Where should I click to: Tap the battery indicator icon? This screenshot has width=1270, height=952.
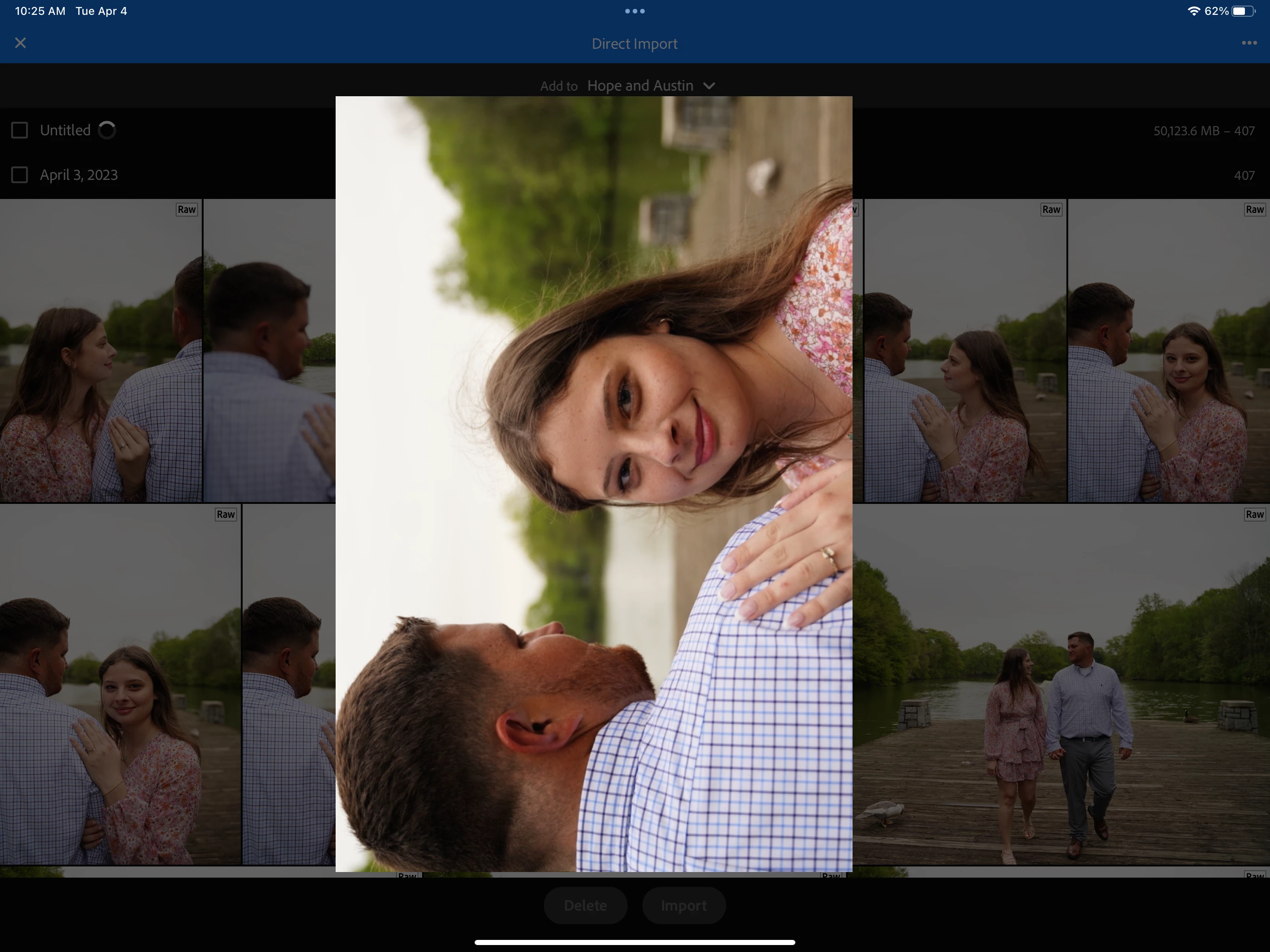pos(1243,11)
